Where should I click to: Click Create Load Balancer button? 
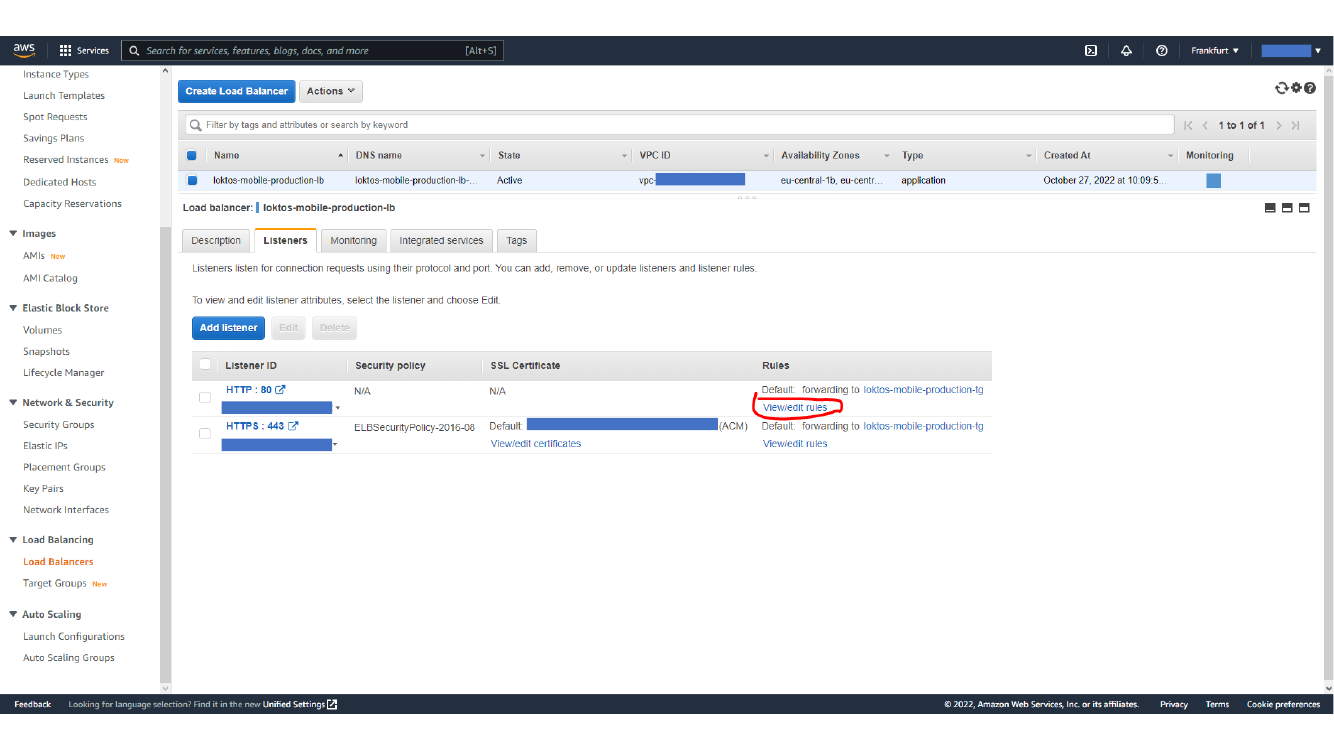coord(237,91)
